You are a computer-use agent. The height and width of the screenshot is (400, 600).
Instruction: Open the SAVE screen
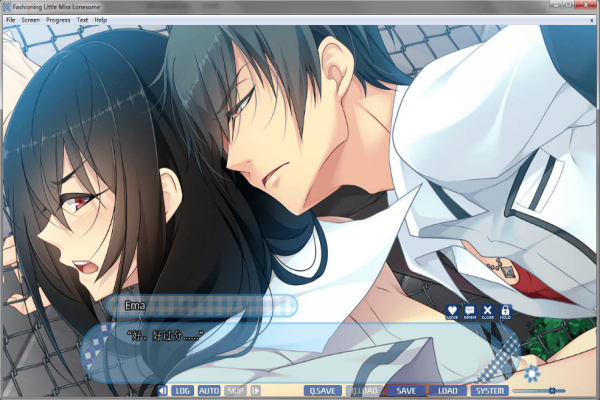click(406, 390)
